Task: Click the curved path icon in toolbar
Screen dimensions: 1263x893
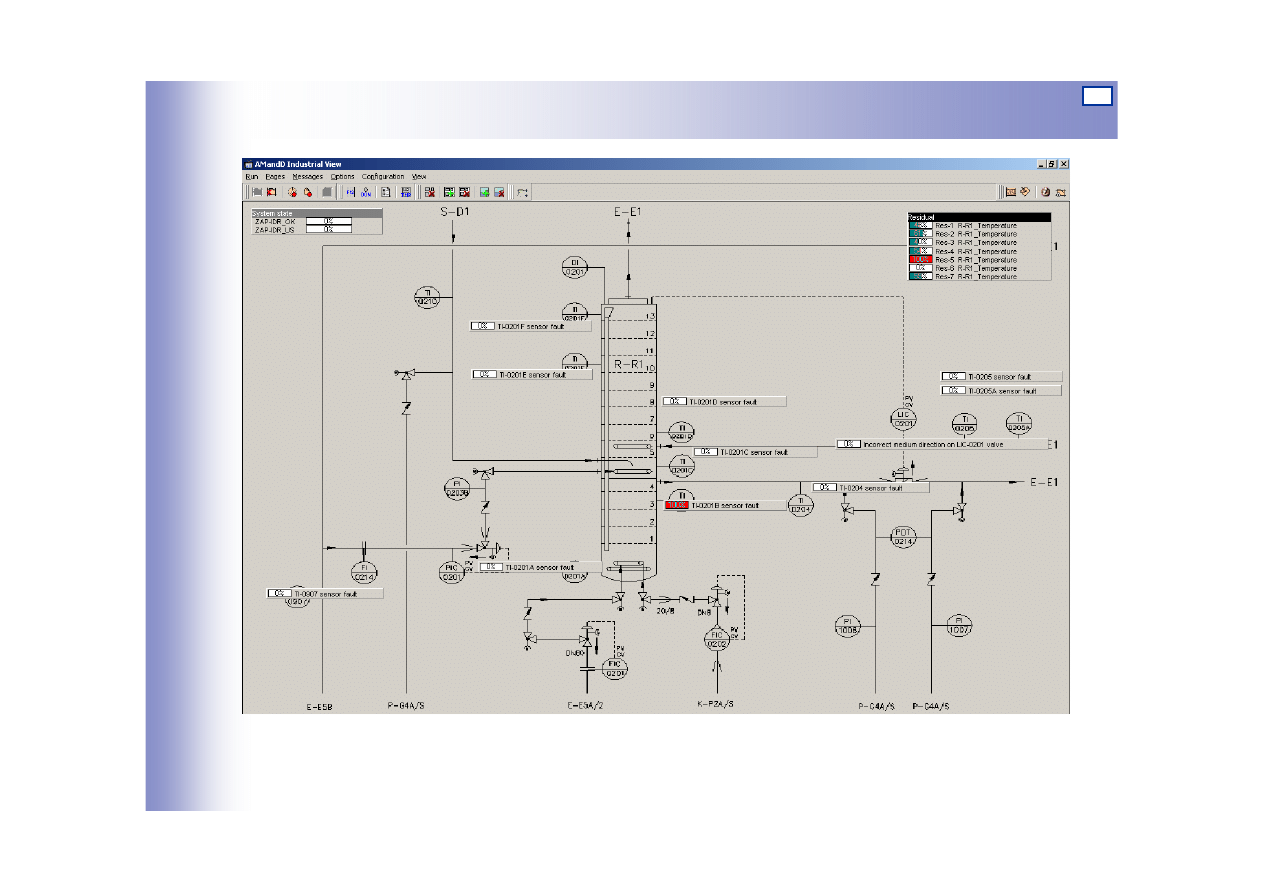Action: (x=522, y=192)
